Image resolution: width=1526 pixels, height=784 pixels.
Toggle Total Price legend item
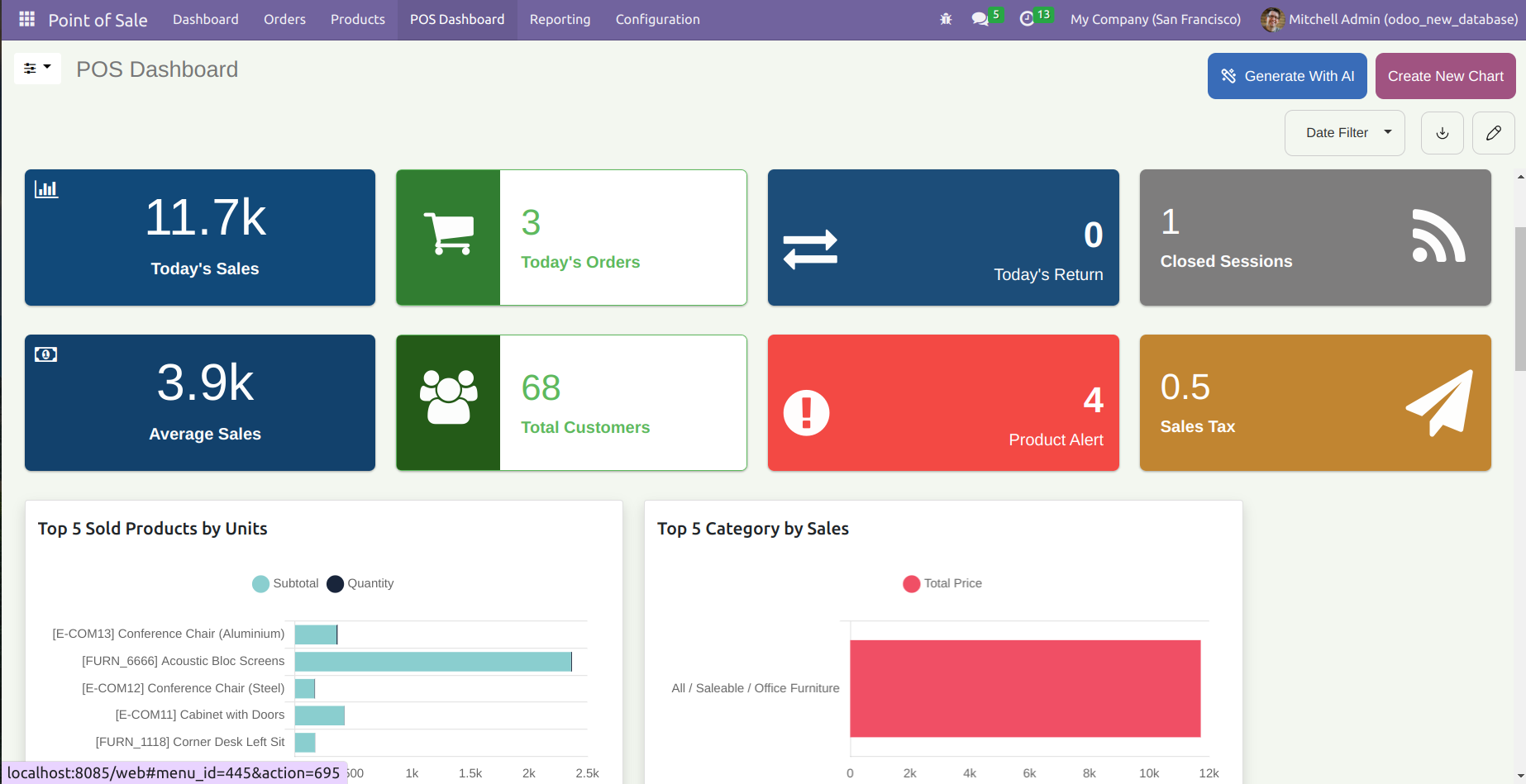tap(942, 584)
